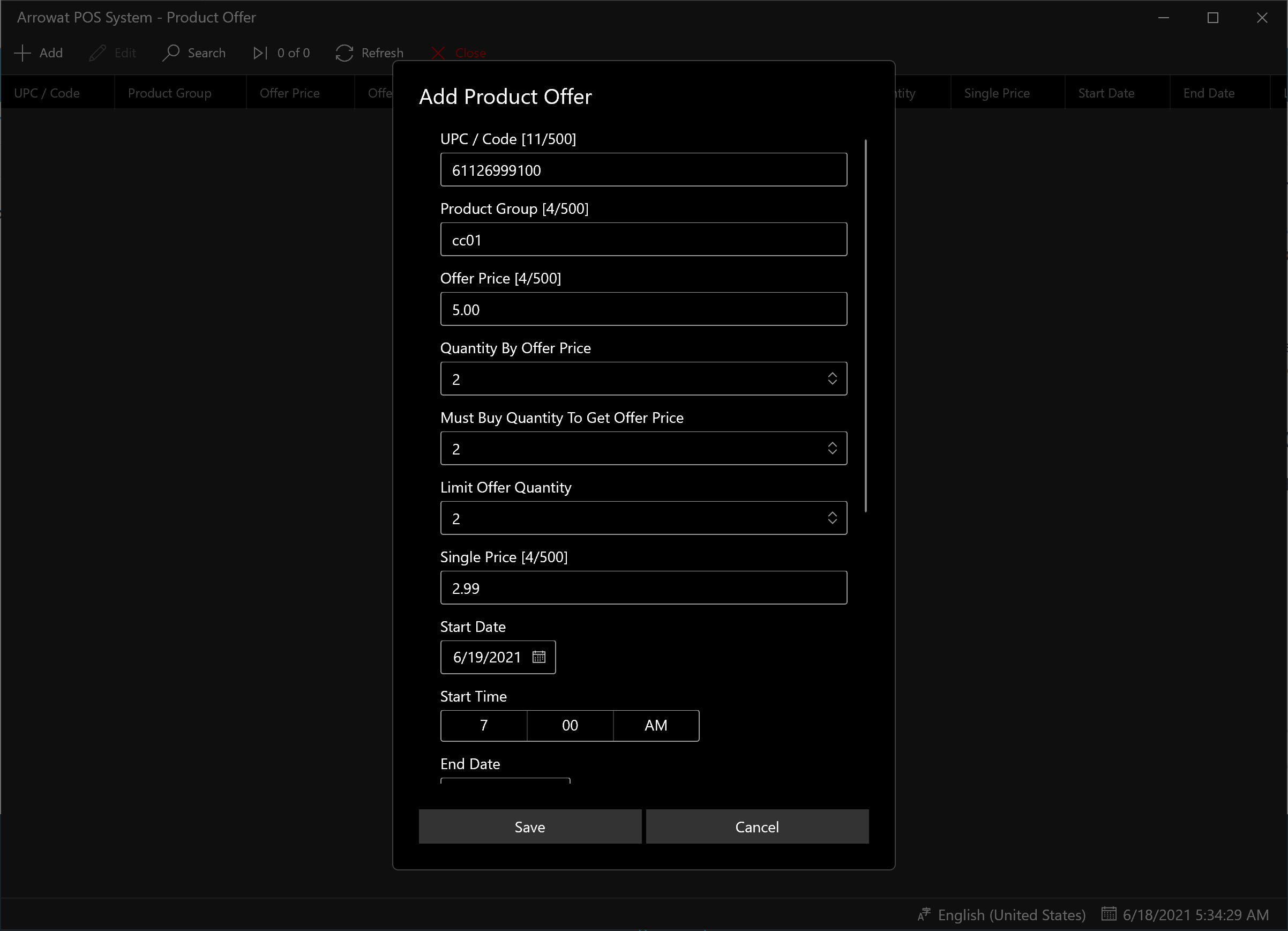
Task: Click the red Close X icon in toolbar
Action: tap(438, 53)
